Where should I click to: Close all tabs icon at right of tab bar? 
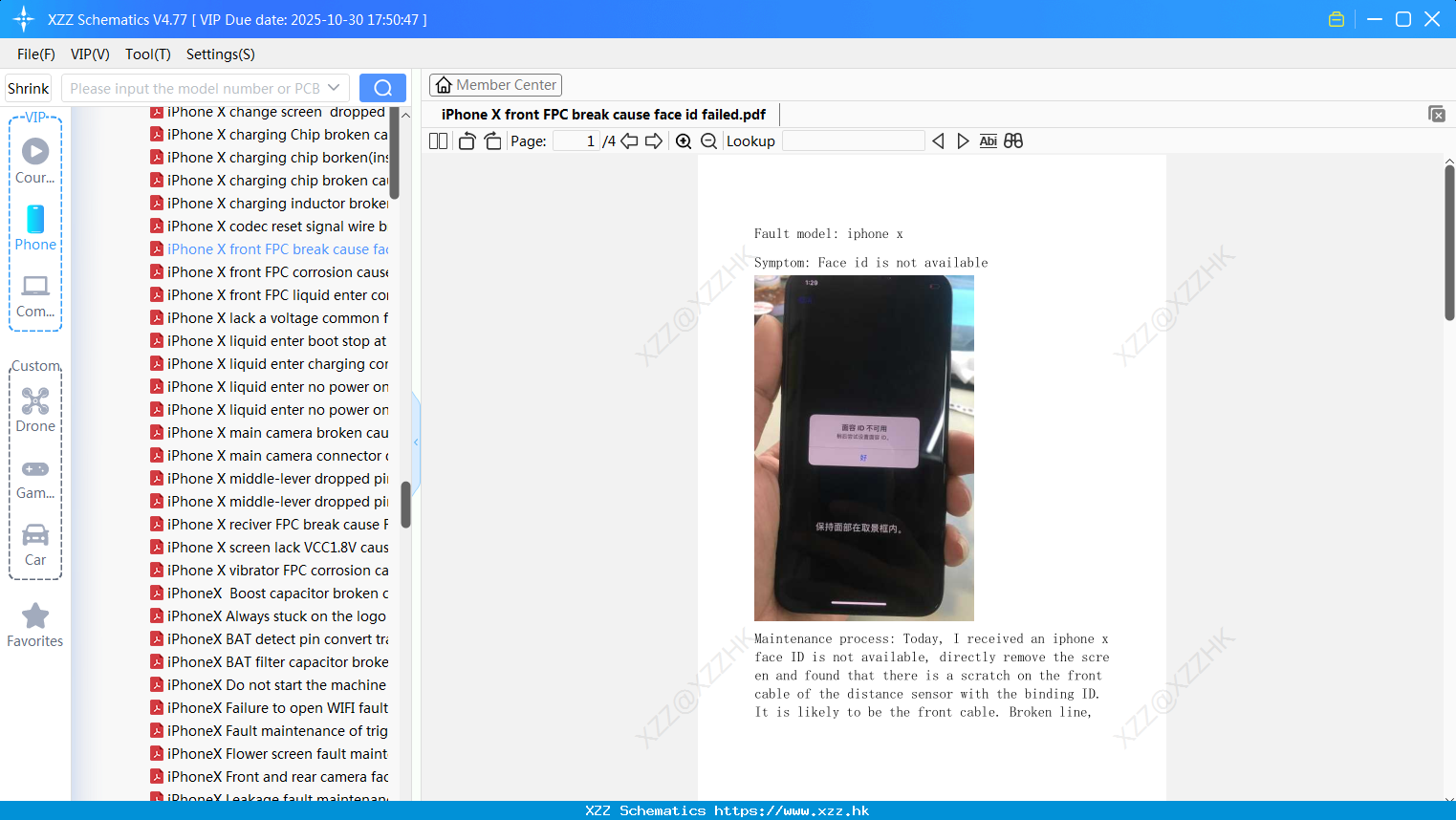[x=1437, y=114]
